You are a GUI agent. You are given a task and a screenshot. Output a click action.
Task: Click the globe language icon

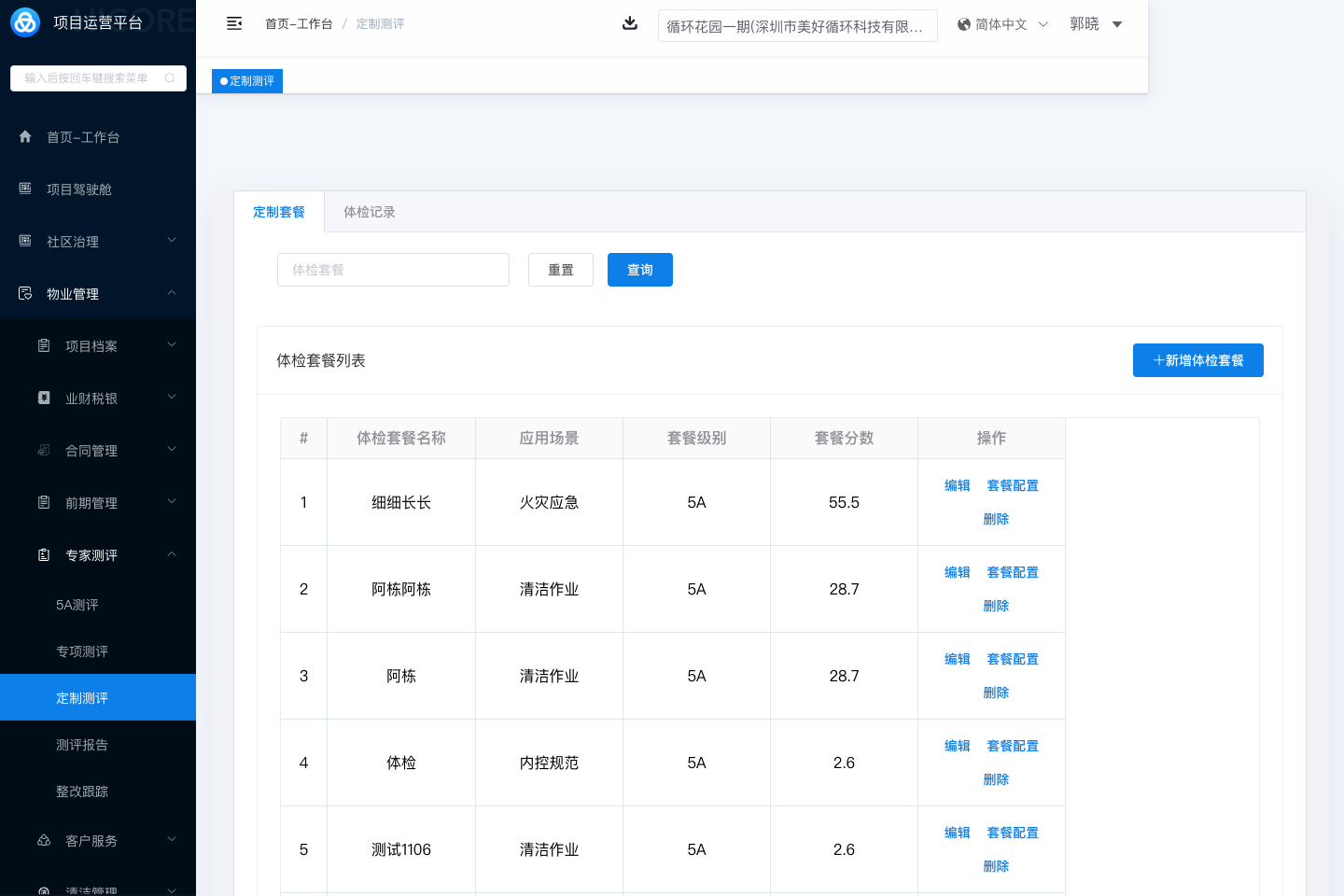coord(964,24)
